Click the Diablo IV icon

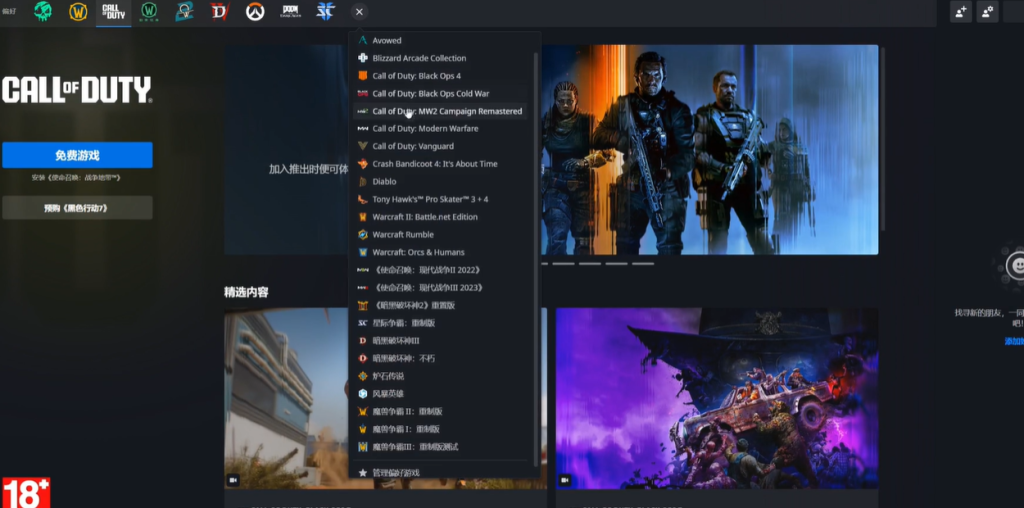pos(220,12)
